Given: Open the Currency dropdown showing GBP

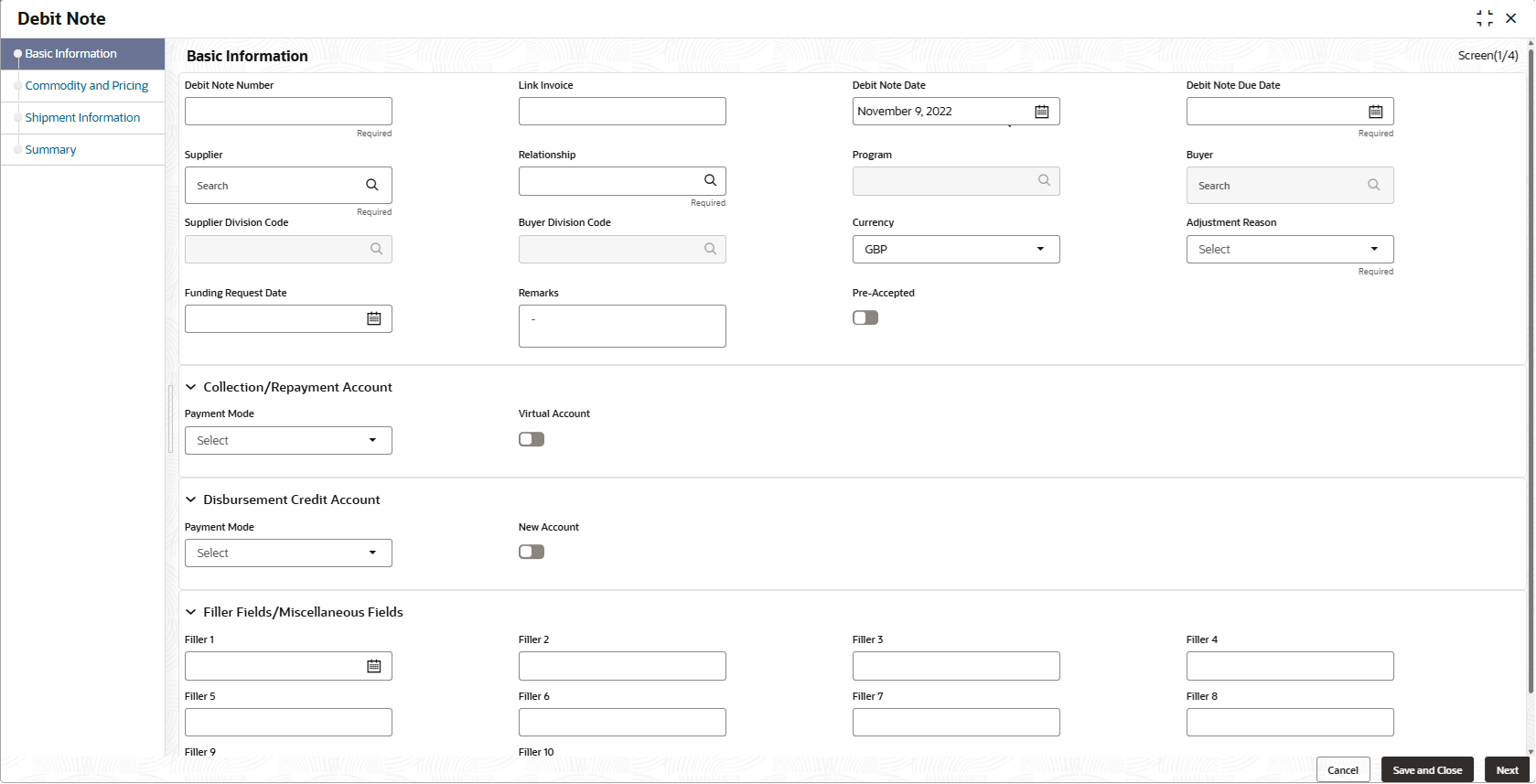Looking at the screenshot, I should (x=956, y=249).
